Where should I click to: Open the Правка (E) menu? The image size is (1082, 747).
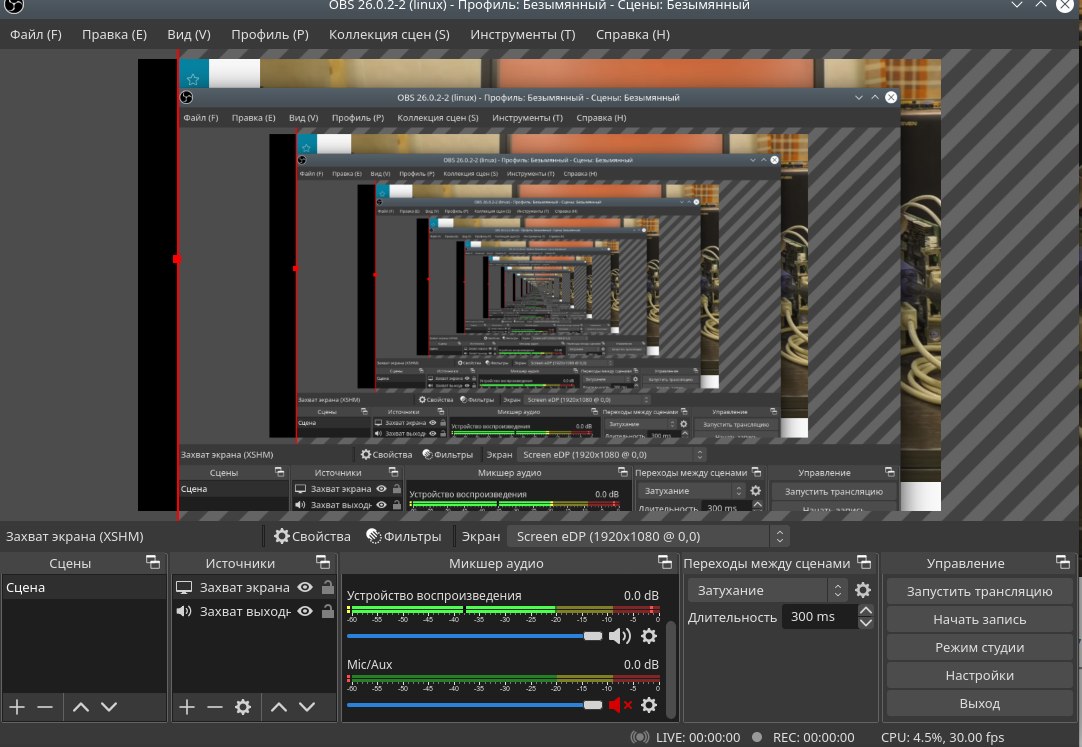click(115, 34)
